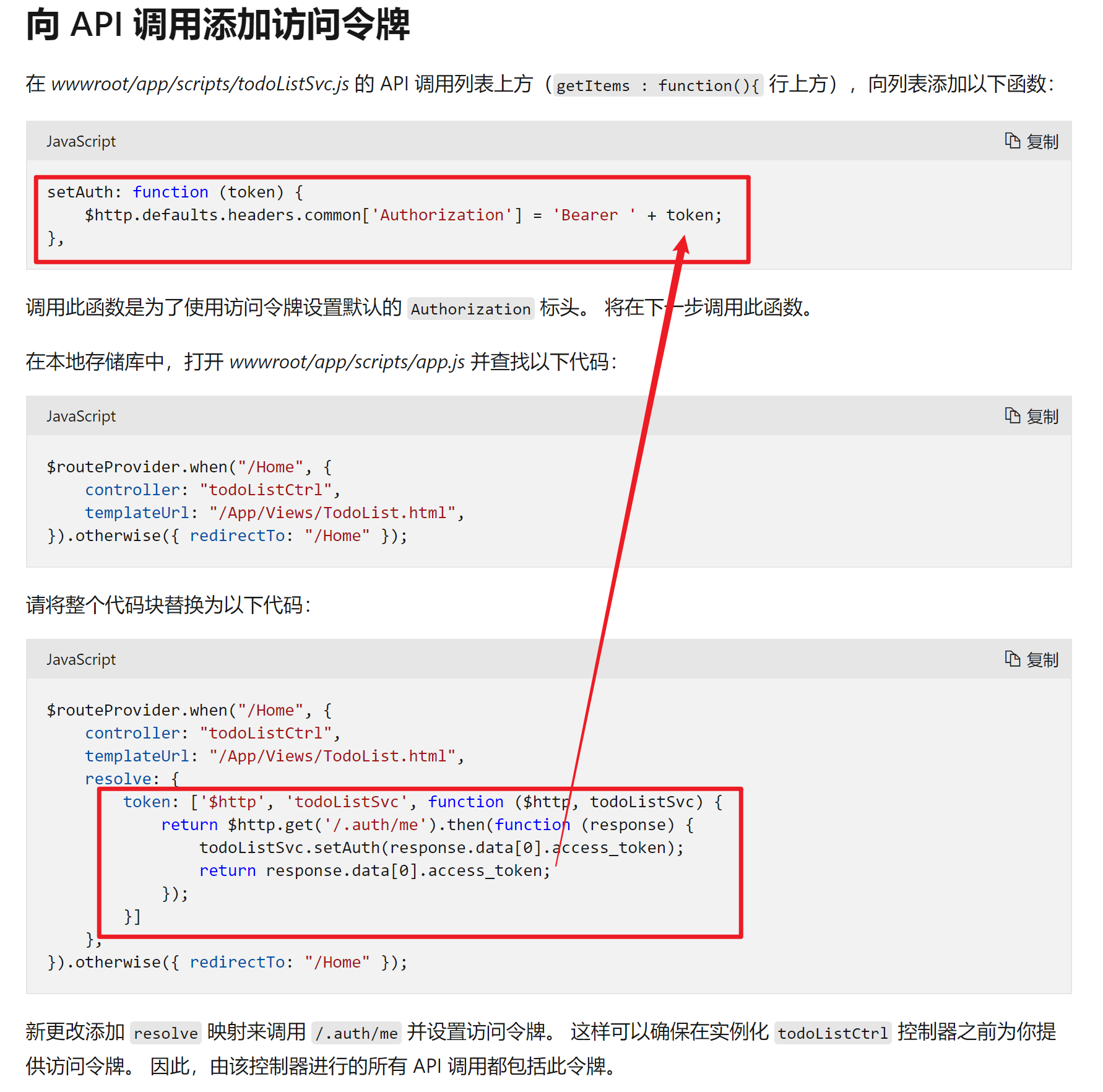
Task: Click the JavaScript label of the middle code block
Action: 81,417
